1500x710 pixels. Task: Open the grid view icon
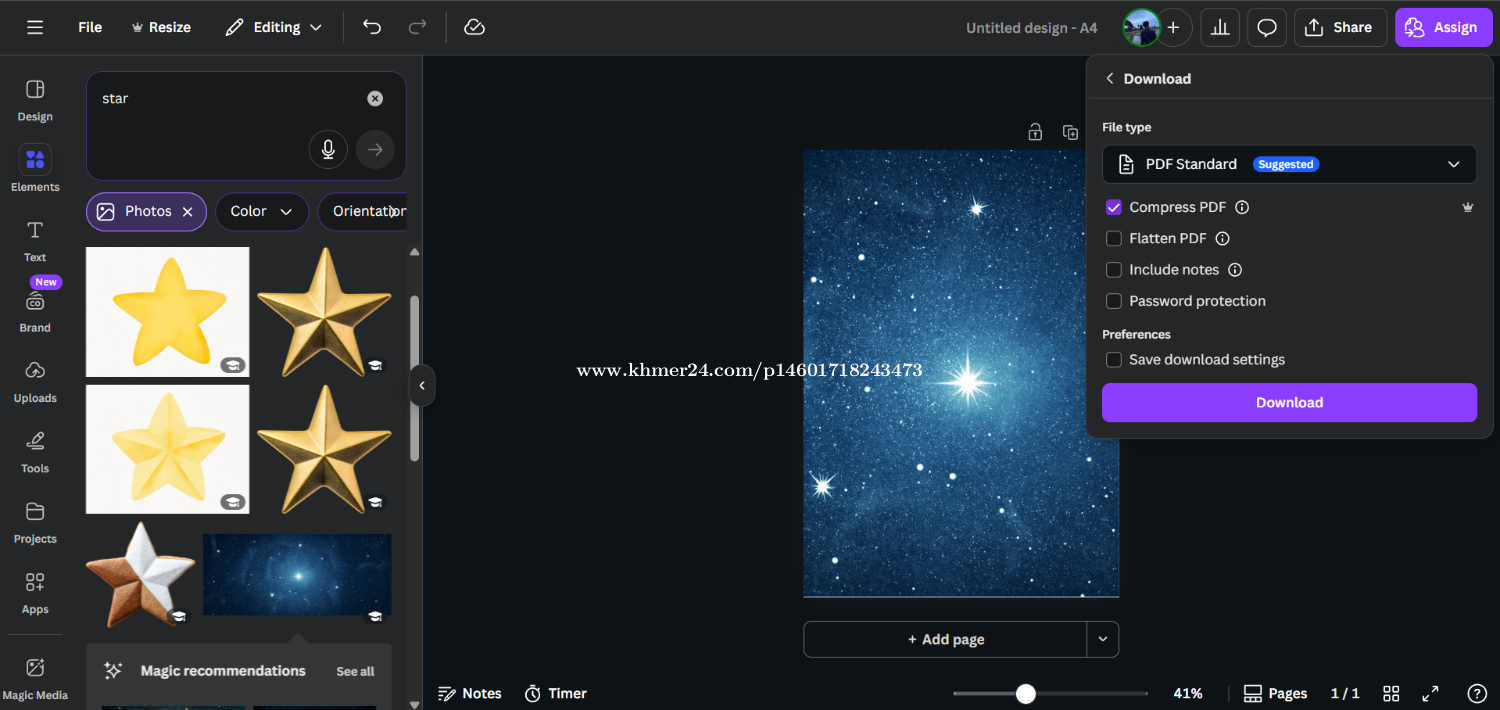coord(1391,693)
